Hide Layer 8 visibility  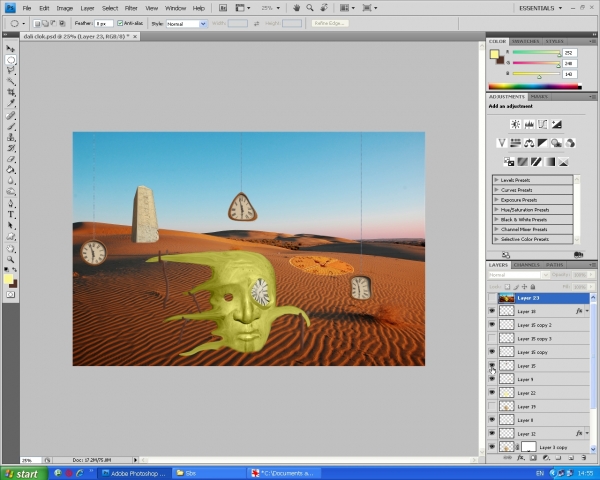[x=492, y=420]
